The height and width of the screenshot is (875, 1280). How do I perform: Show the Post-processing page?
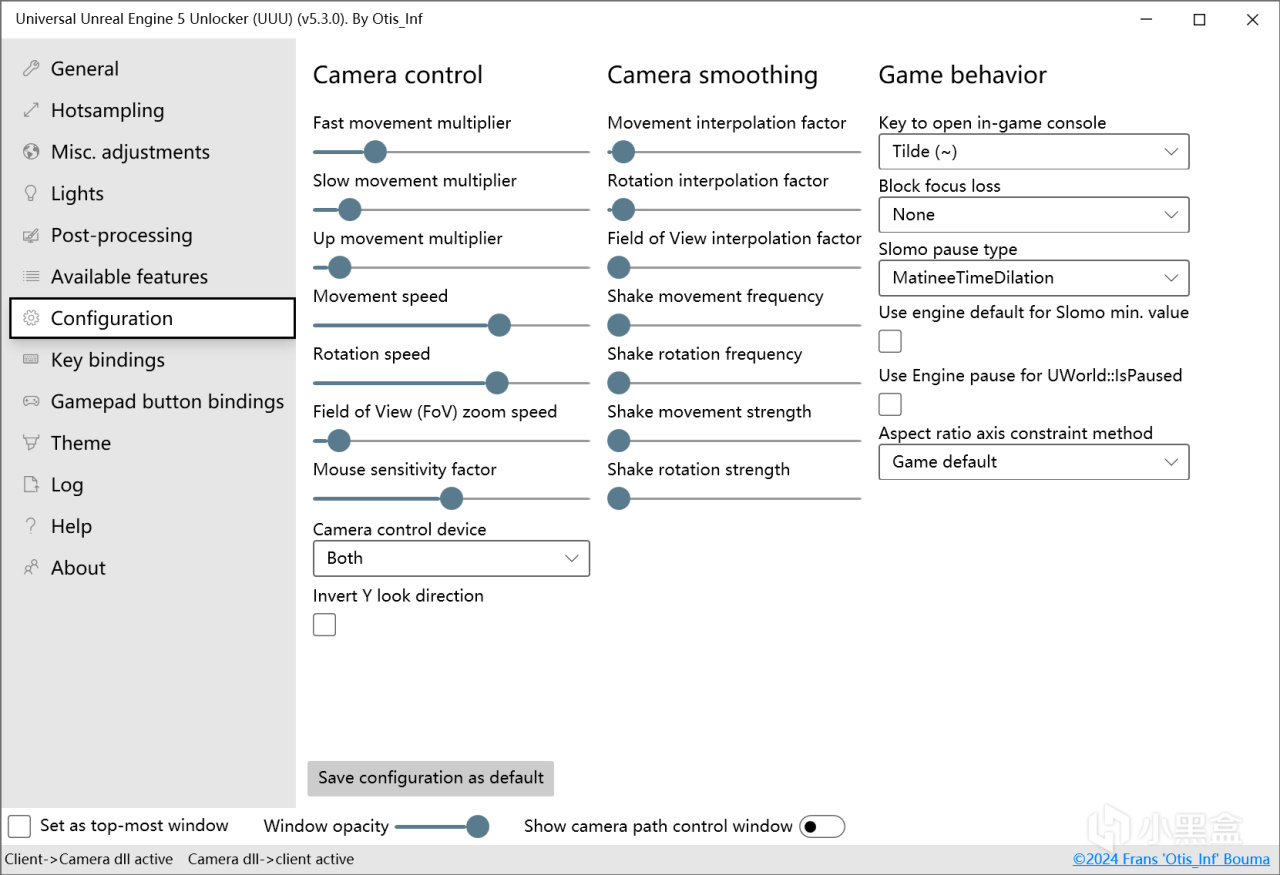[x=152, y=236]
